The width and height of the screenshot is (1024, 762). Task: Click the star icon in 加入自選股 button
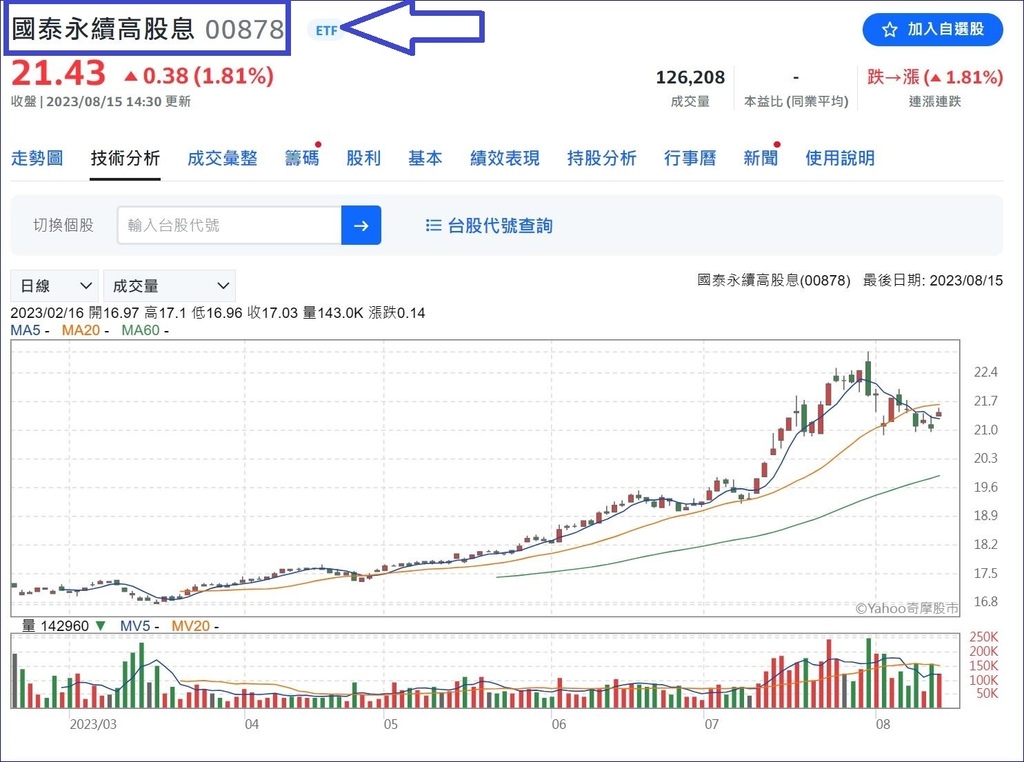point(889,29)
